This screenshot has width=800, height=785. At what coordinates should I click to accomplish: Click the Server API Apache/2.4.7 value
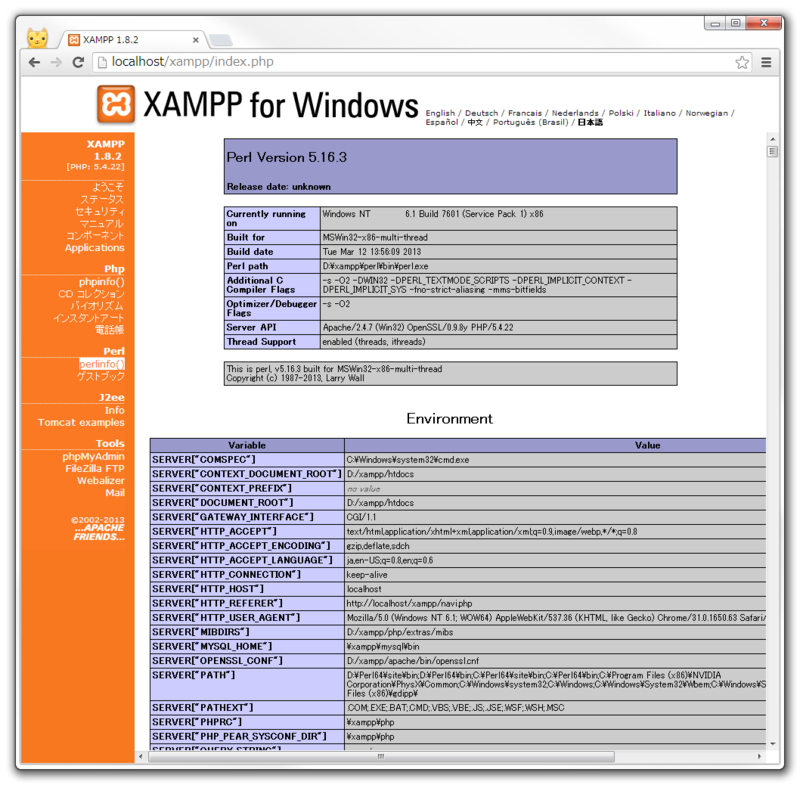click(418, 327)
